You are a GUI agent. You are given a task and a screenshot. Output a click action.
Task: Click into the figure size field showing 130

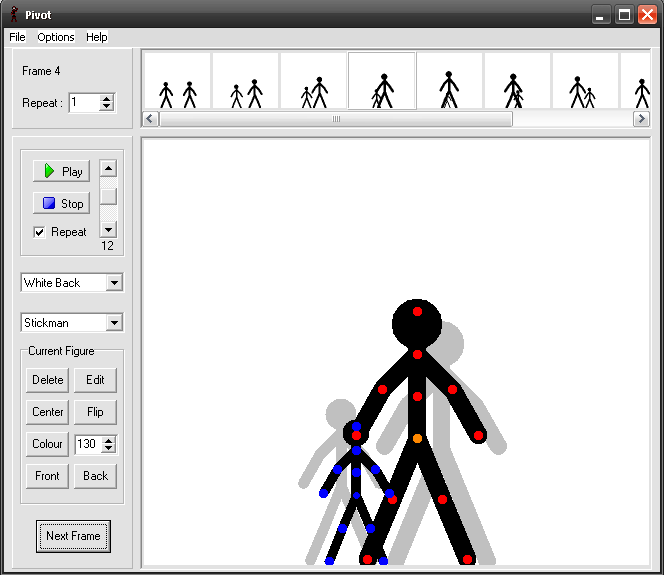coord(88,444)
